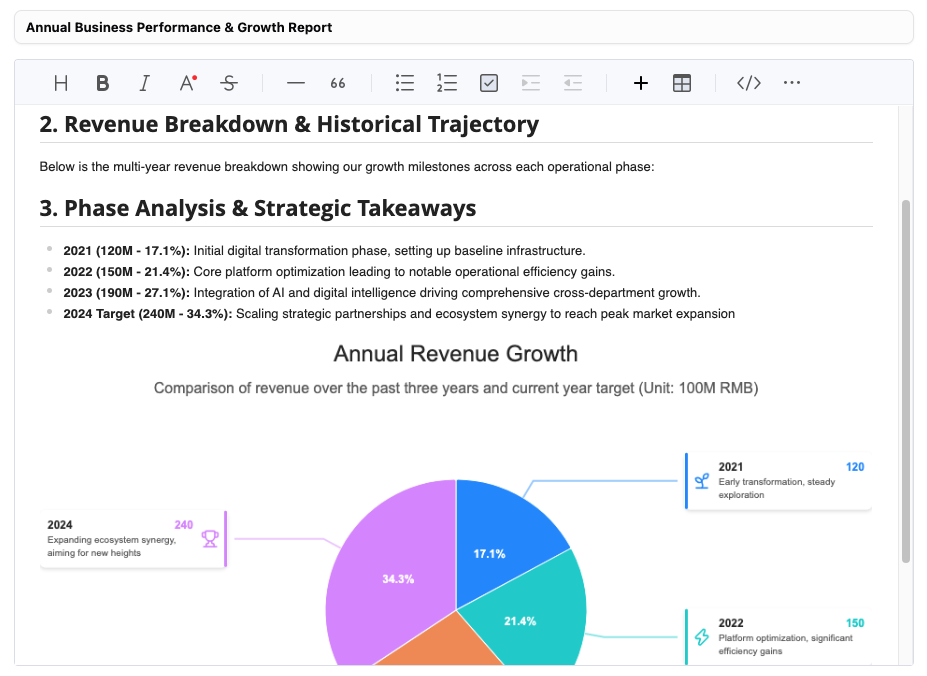
Task: Insert a task checklist
Action: (x=488, y=83)
